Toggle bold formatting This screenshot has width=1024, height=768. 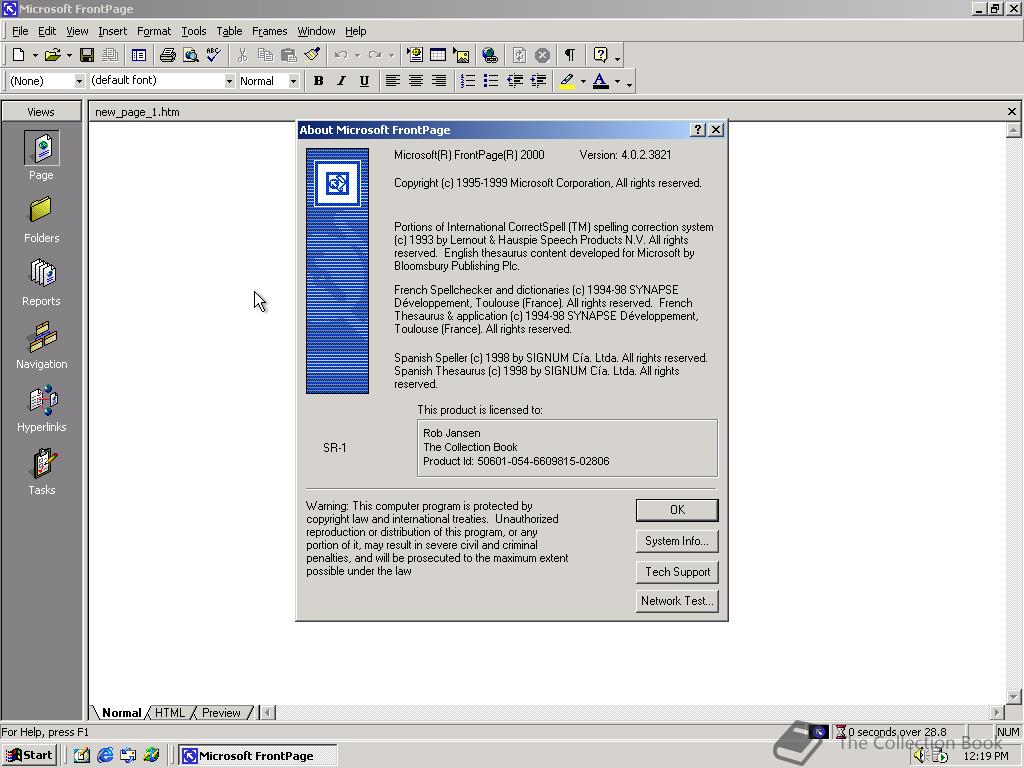pos(318,81)
